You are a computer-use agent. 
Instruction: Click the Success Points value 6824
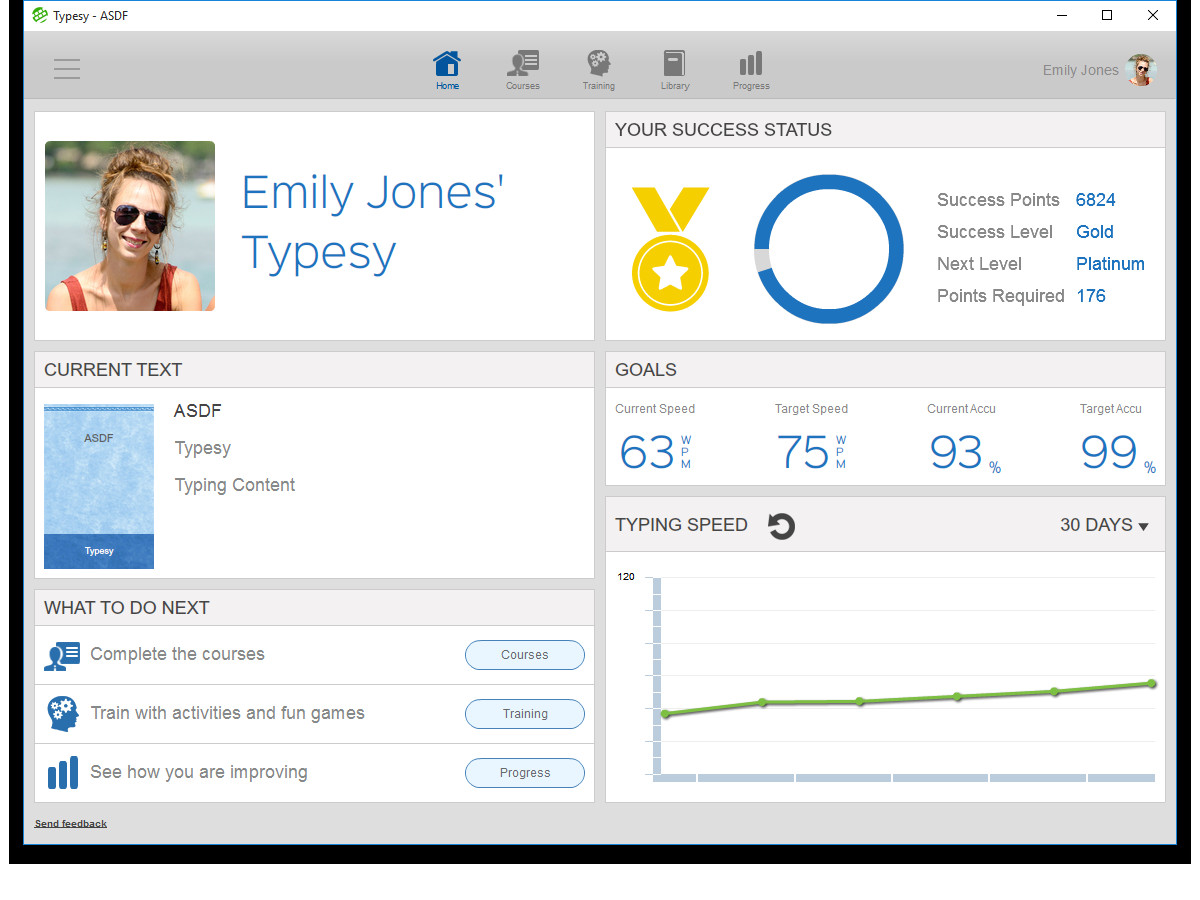coord(1096,200)
